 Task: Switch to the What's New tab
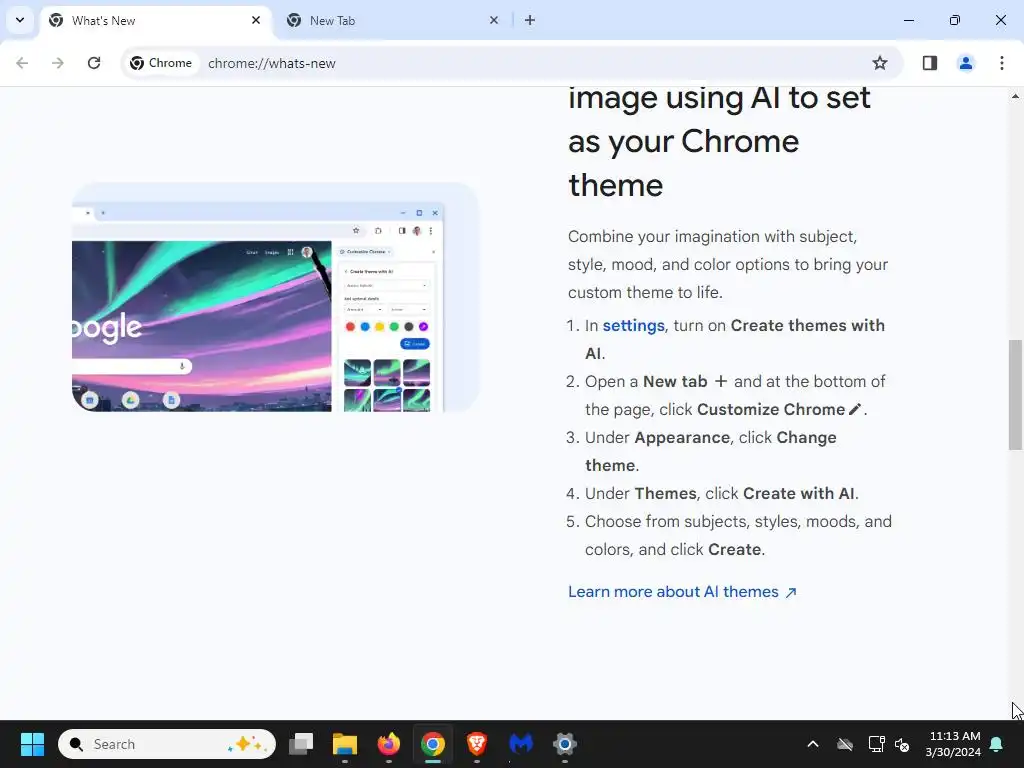click(156, 20)
